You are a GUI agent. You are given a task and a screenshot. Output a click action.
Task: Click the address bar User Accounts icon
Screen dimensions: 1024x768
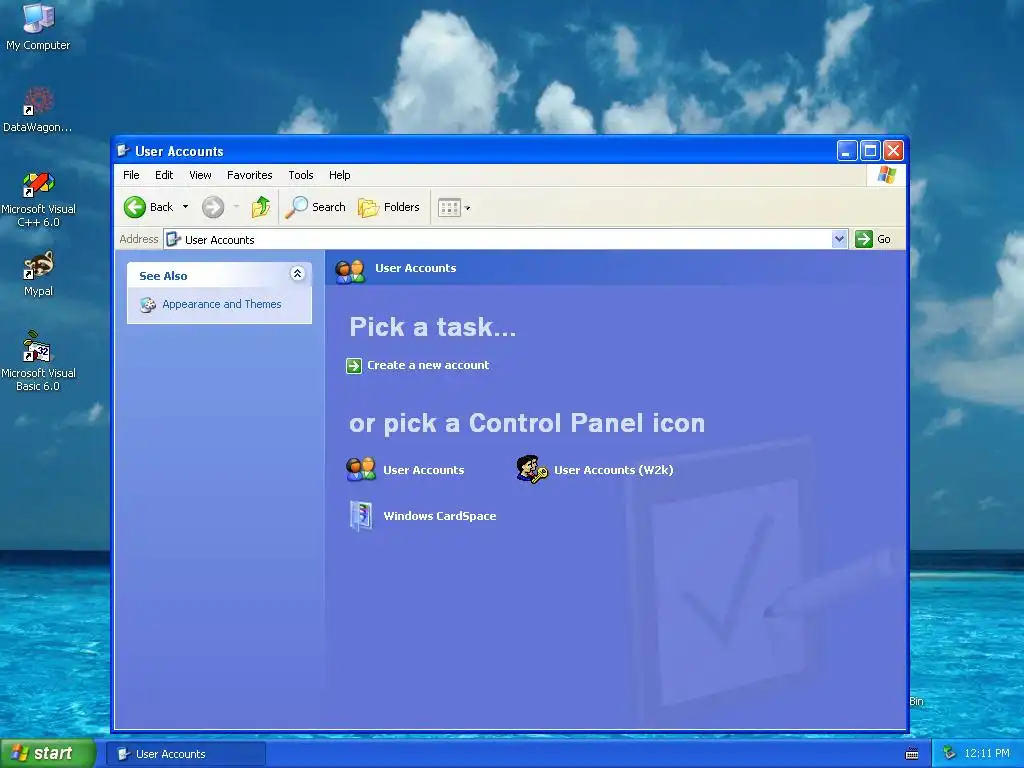[x=173, y=240]
